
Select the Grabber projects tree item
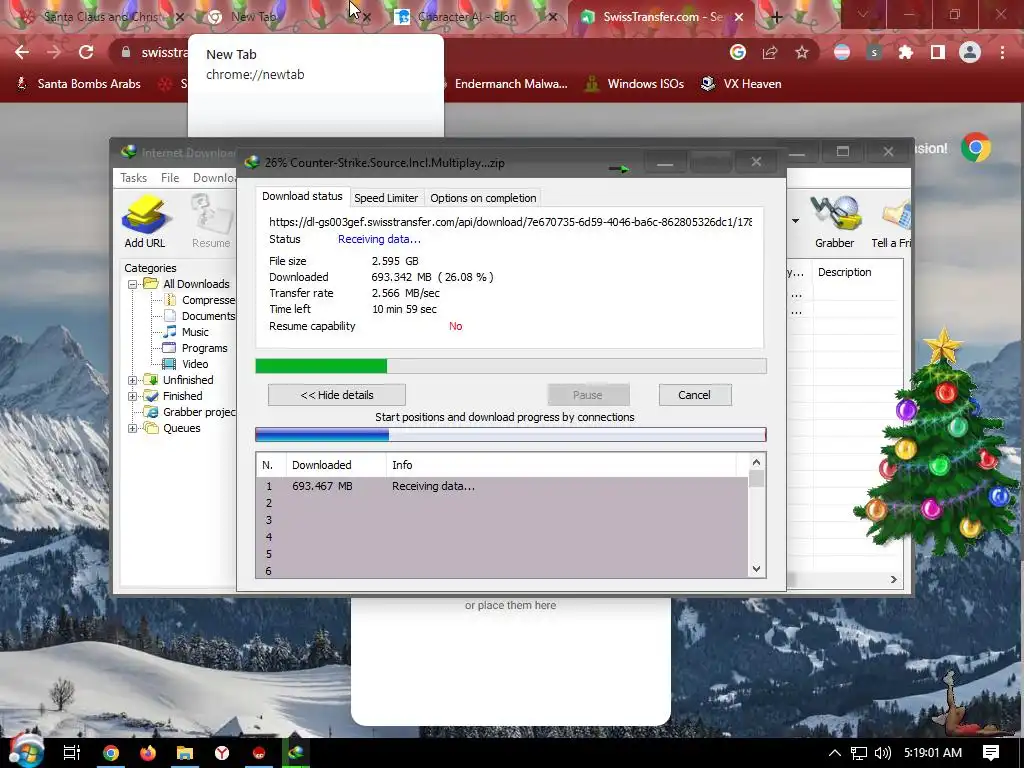click(x=199, y=412)
